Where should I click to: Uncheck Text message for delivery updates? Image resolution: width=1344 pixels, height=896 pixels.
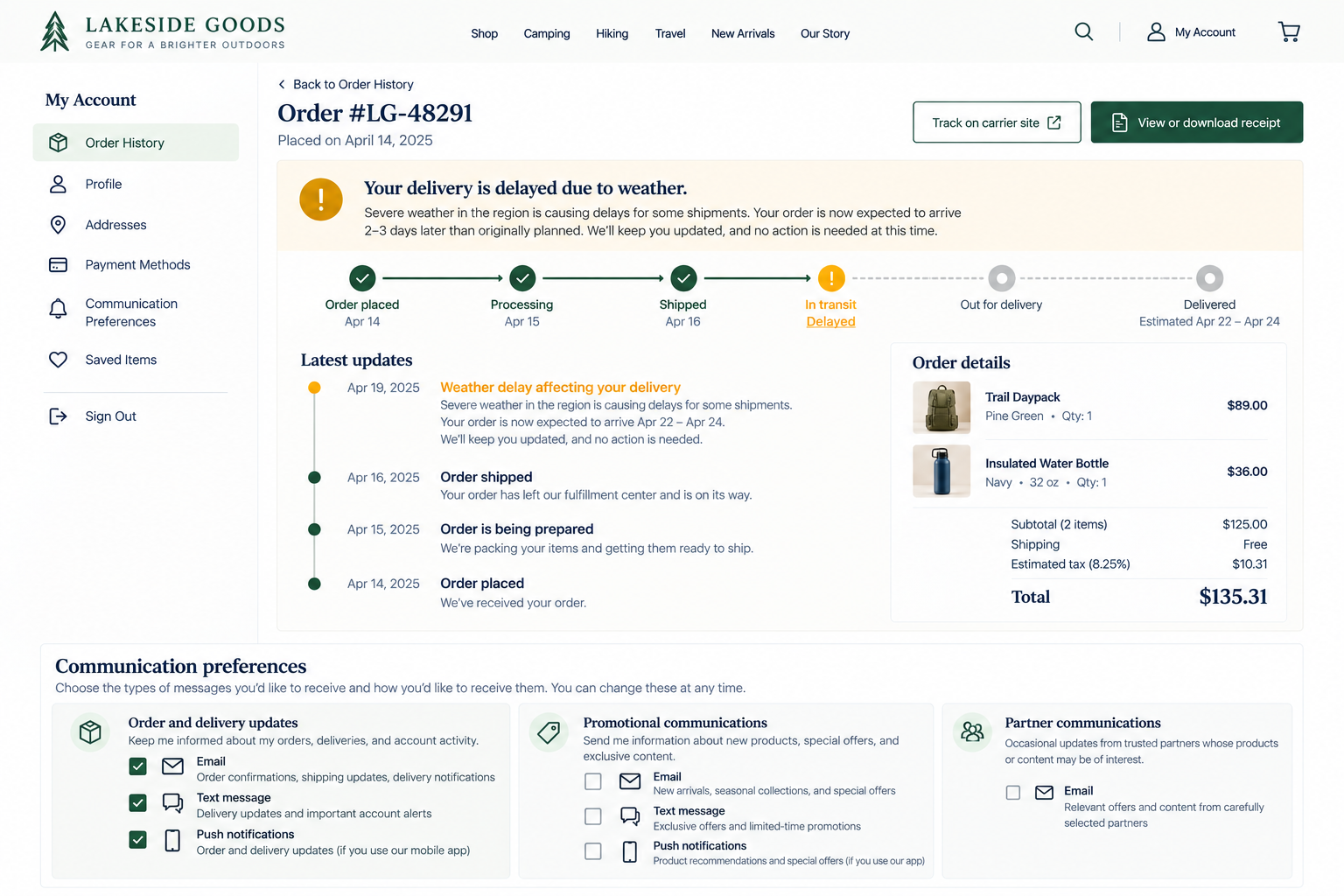(138, 803)
